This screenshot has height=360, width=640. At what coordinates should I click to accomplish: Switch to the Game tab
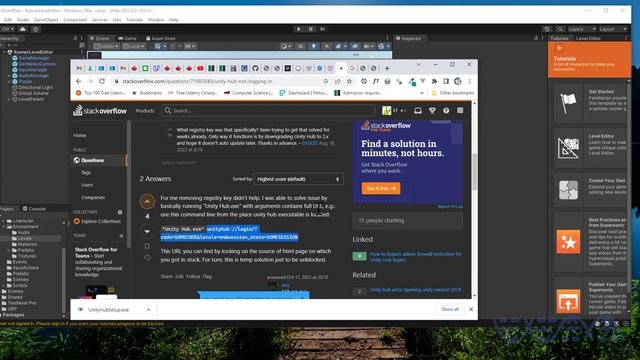click(x=127, y=38)
